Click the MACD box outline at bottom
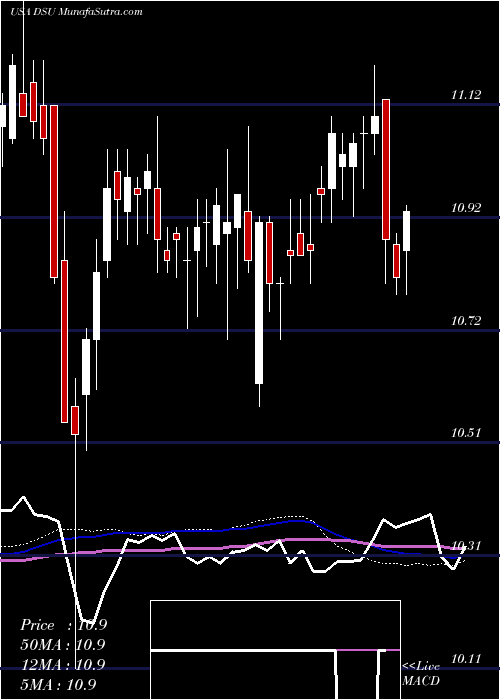The image size is (500, 700). (275, 650)
